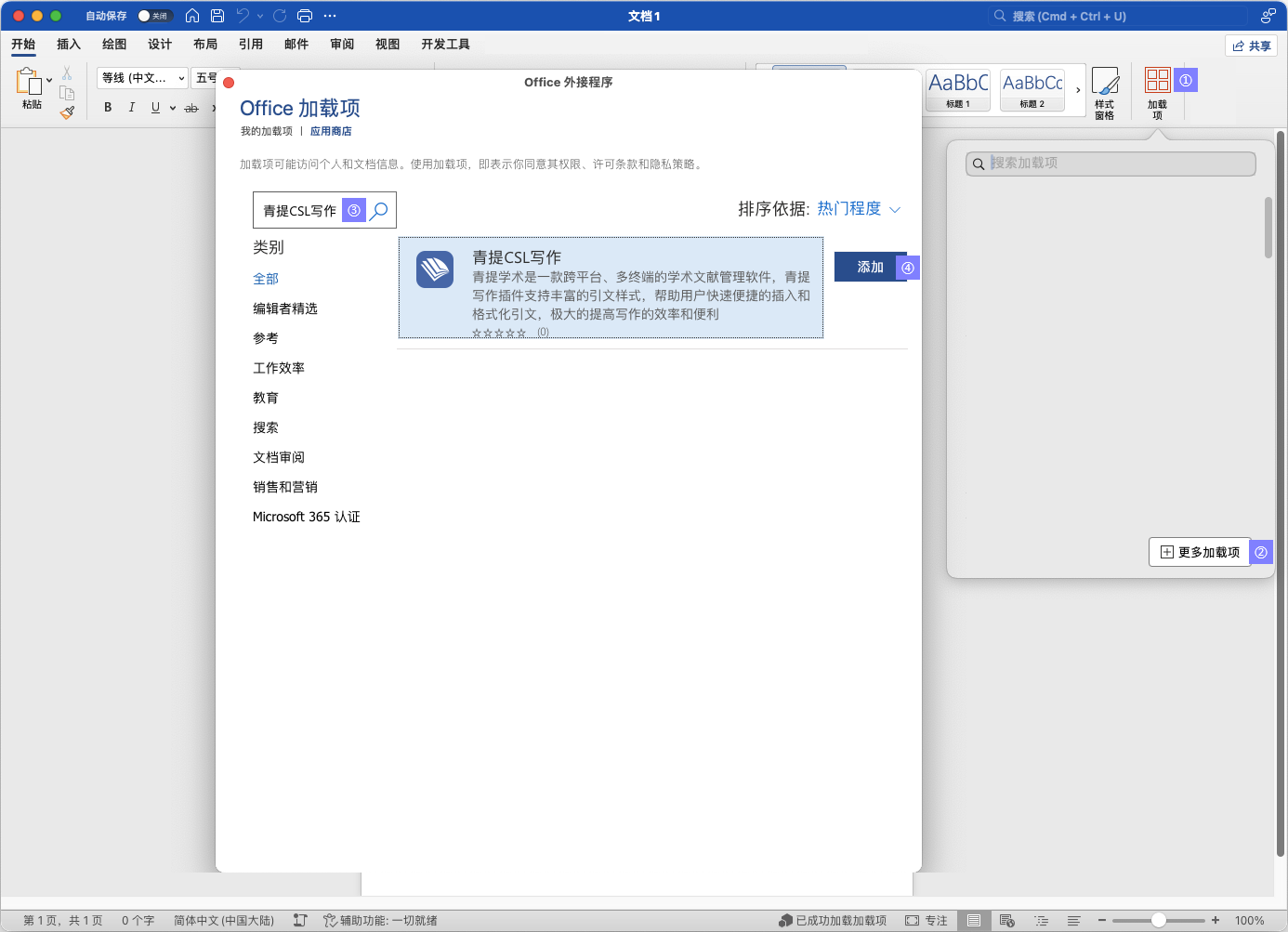1288x932 pixels.
Task: Open the 等线 font name dropdown
Action: point(142,78)
